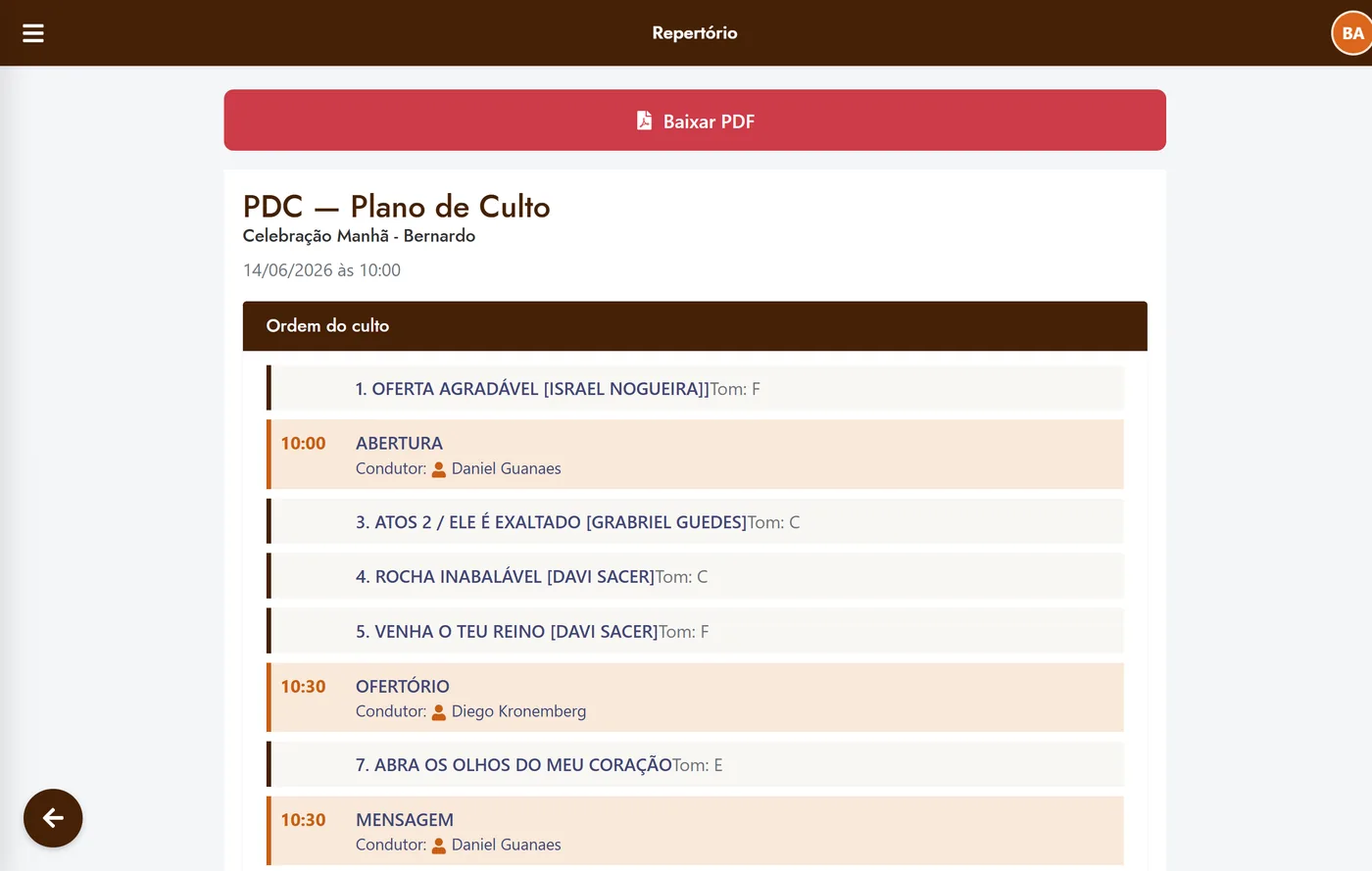Click Daniel Guanaes under MENSAGEM
The image size is (1372, 871).
506,845
